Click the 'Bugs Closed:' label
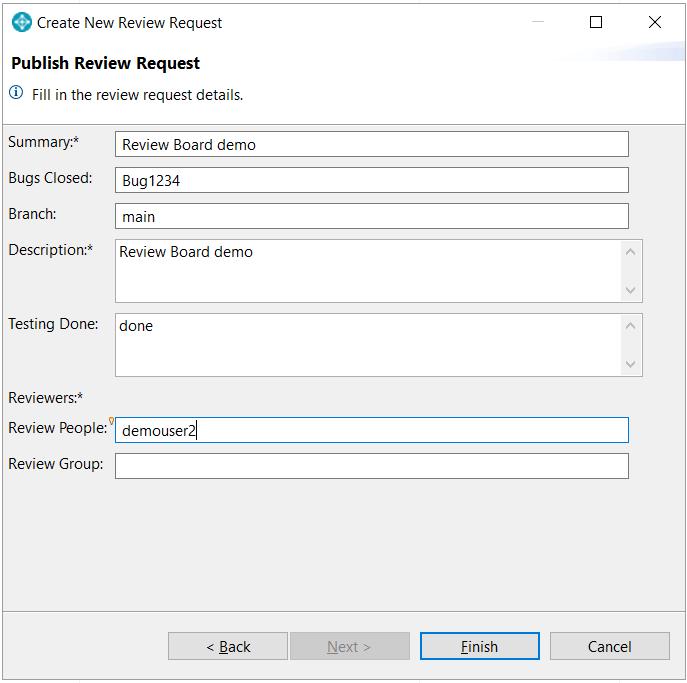This screenshot has width=687, height=683. (50, 178)
